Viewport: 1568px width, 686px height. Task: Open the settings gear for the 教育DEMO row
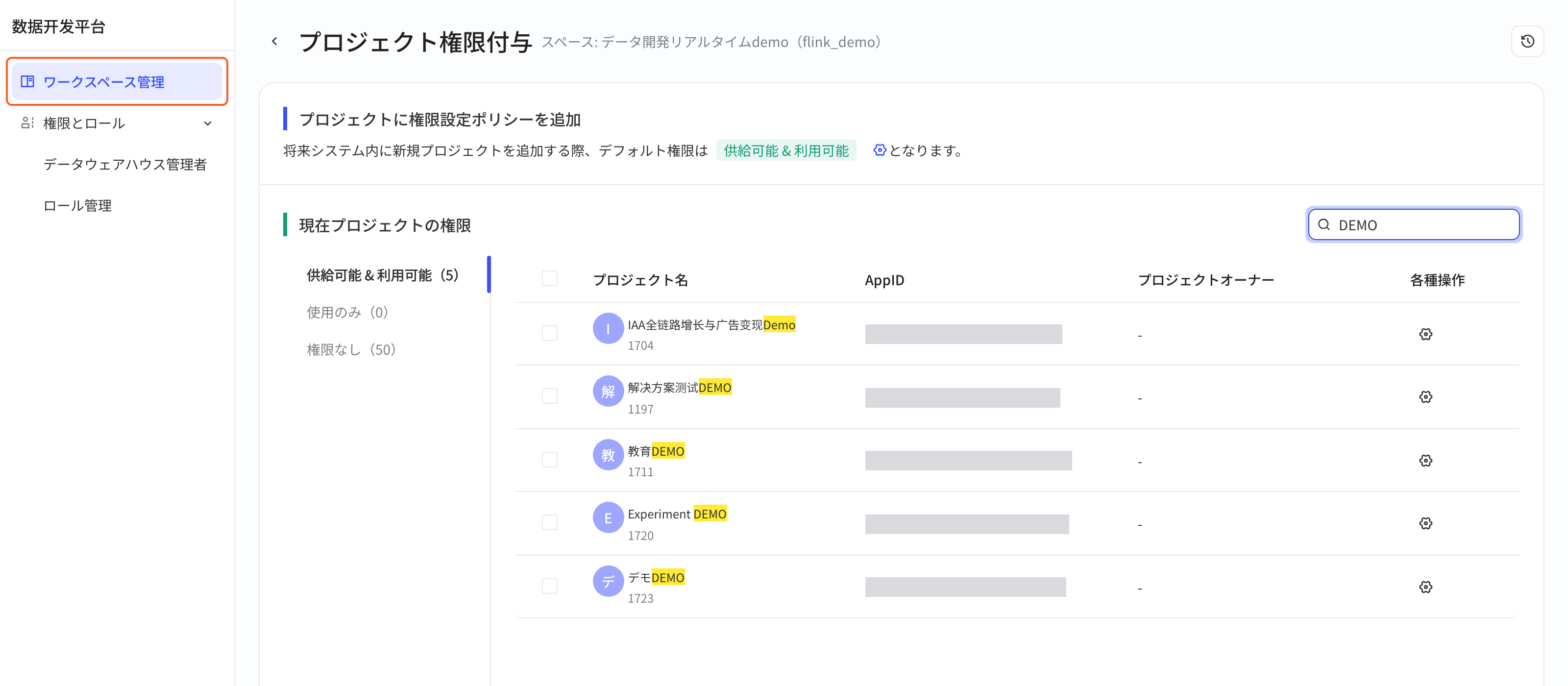[1425, 461]
